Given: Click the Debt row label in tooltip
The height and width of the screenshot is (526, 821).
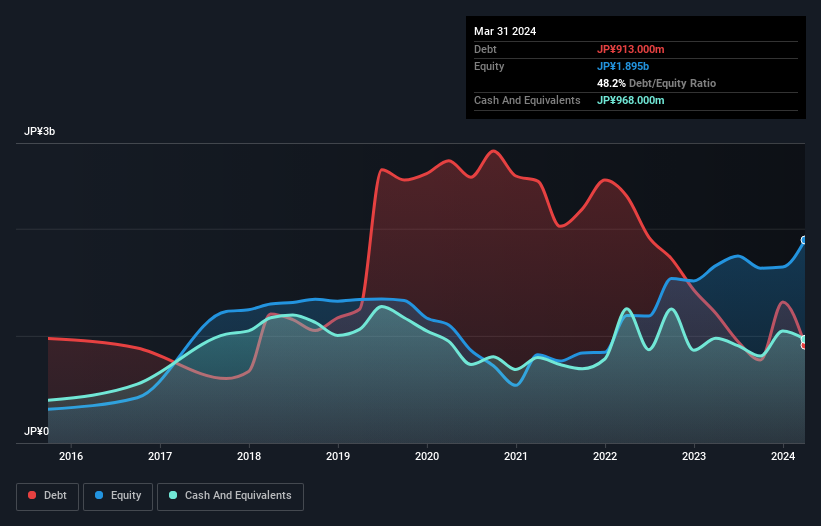Looking at the screenshot, I should [x=485, y=49].
